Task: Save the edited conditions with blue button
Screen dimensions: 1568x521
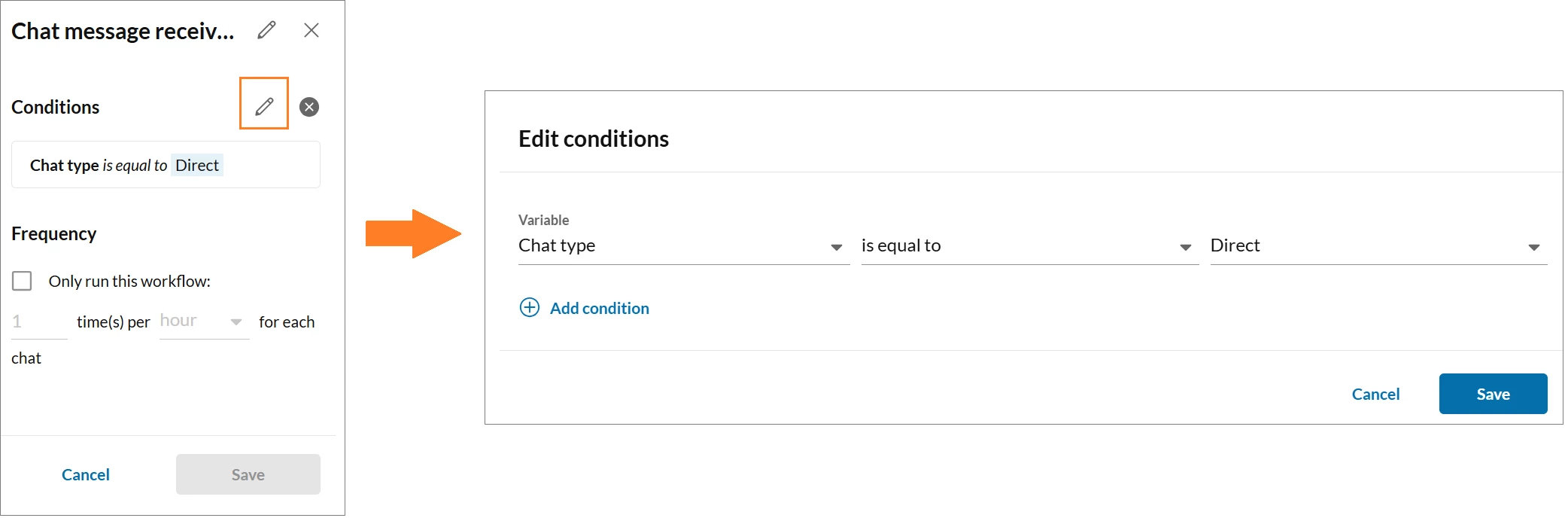Action: tap(1493, 394)
